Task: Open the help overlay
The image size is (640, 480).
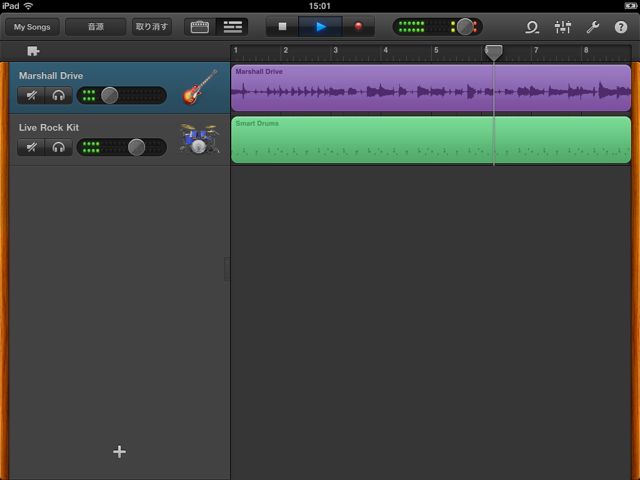Action: (621, 27)
